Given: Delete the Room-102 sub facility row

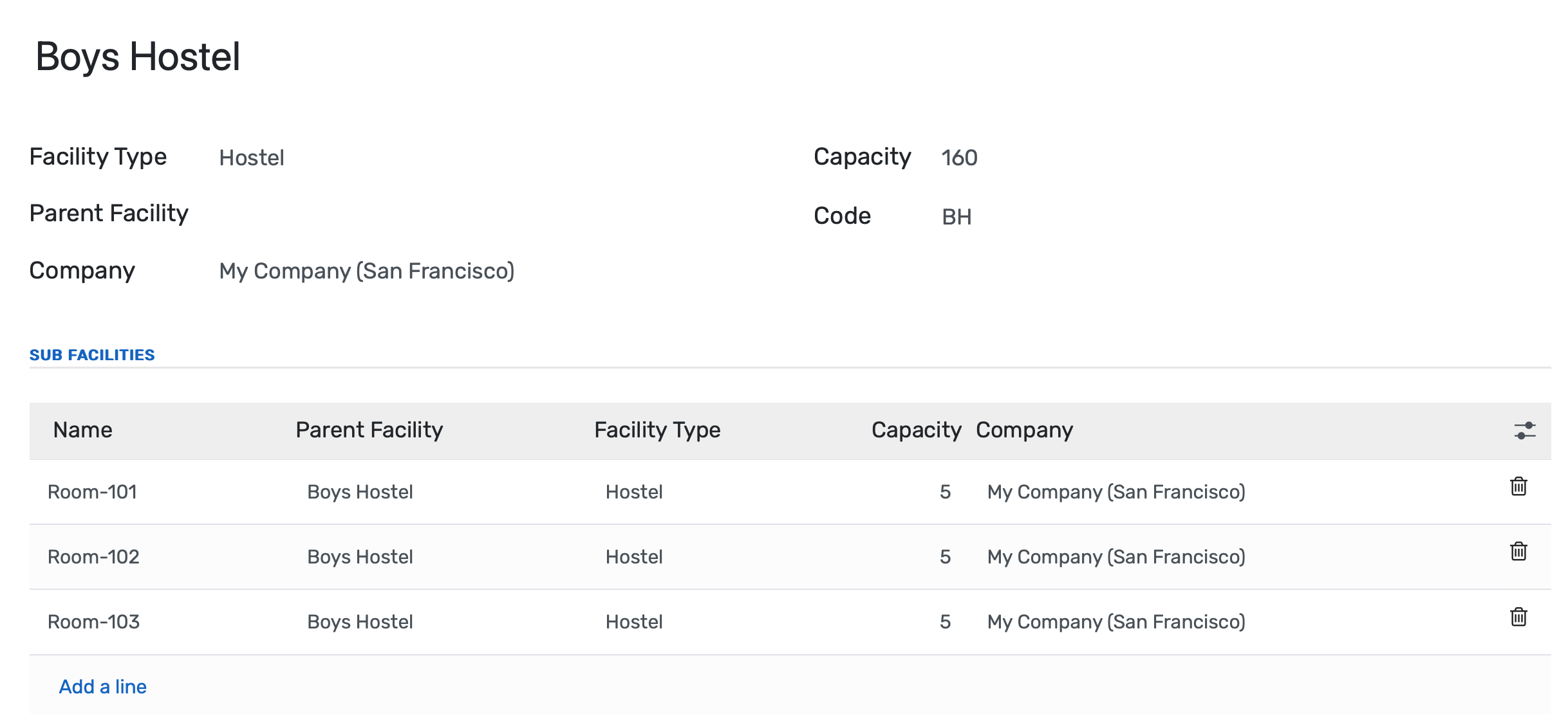Looking at the screenshot, I should coord(1518,551).
